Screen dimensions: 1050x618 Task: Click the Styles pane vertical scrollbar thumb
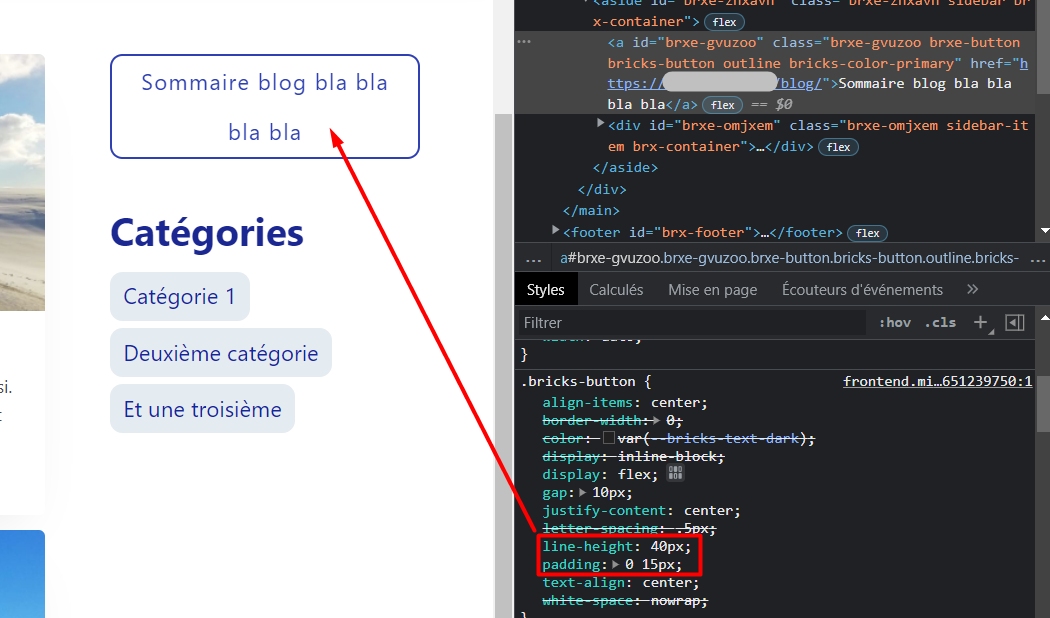[1043, 403]
